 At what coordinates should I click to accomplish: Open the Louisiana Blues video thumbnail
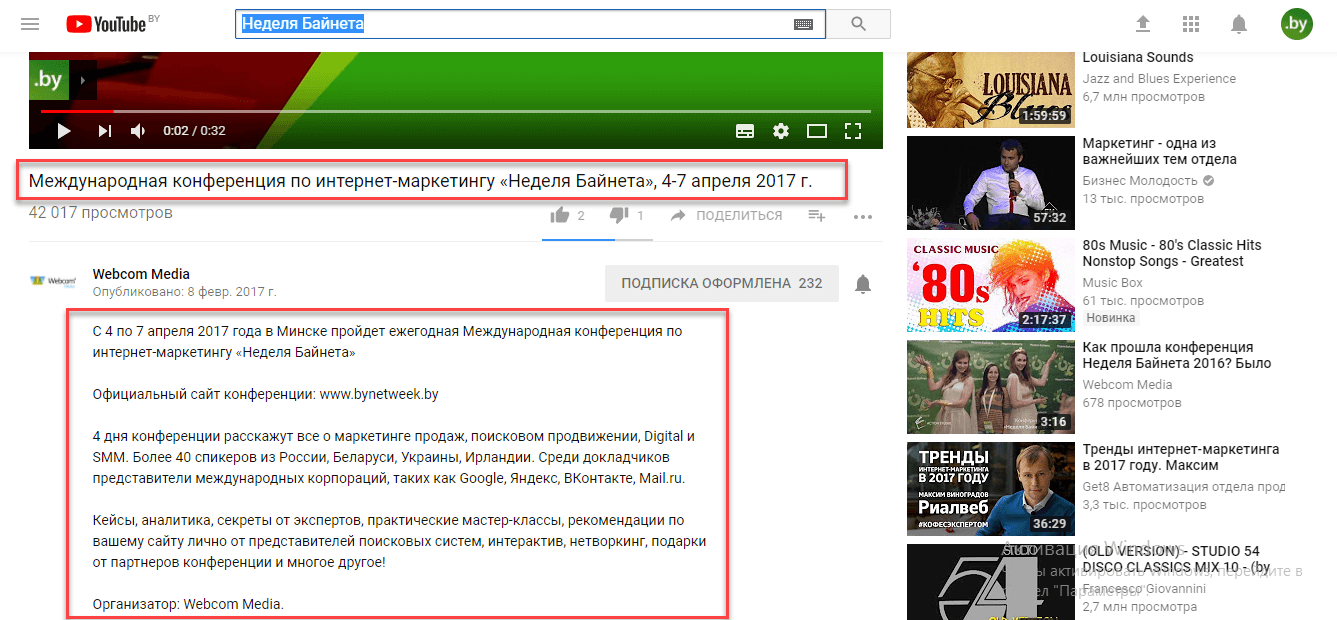[990, 90]
